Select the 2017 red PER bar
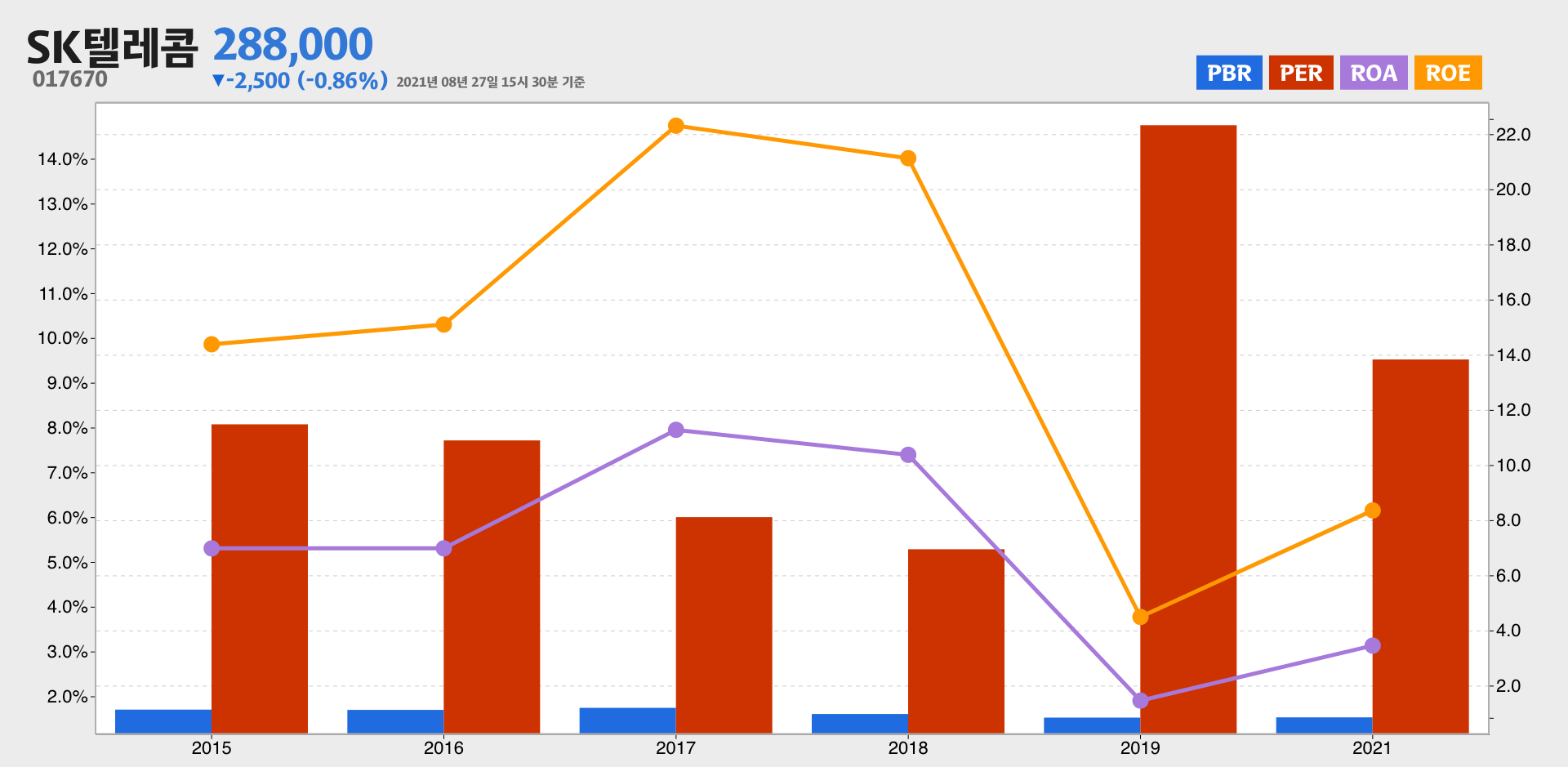Viewport: 1568px width, 767px height. (724, 625)
